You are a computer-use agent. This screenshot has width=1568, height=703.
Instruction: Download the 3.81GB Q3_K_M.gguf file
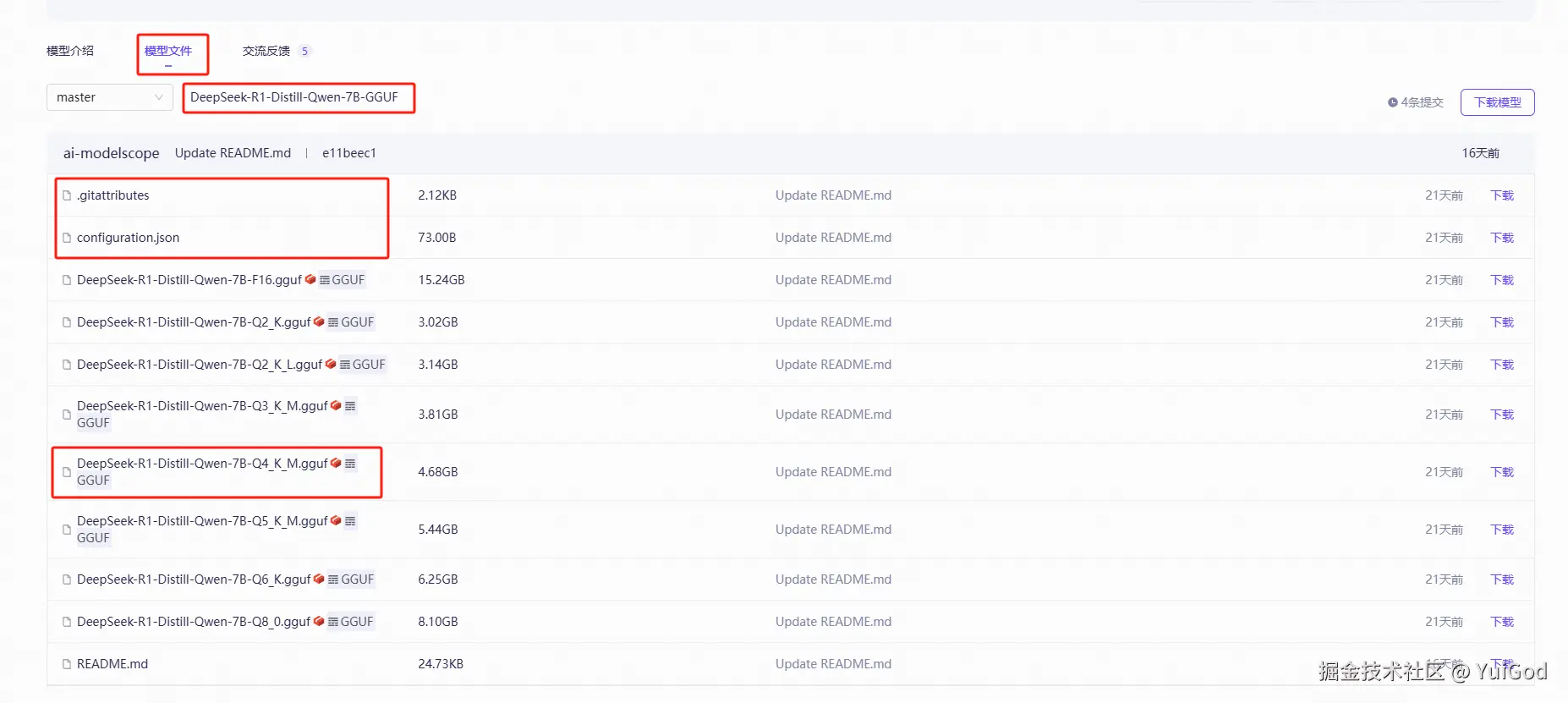click(x=1502, y=415)
